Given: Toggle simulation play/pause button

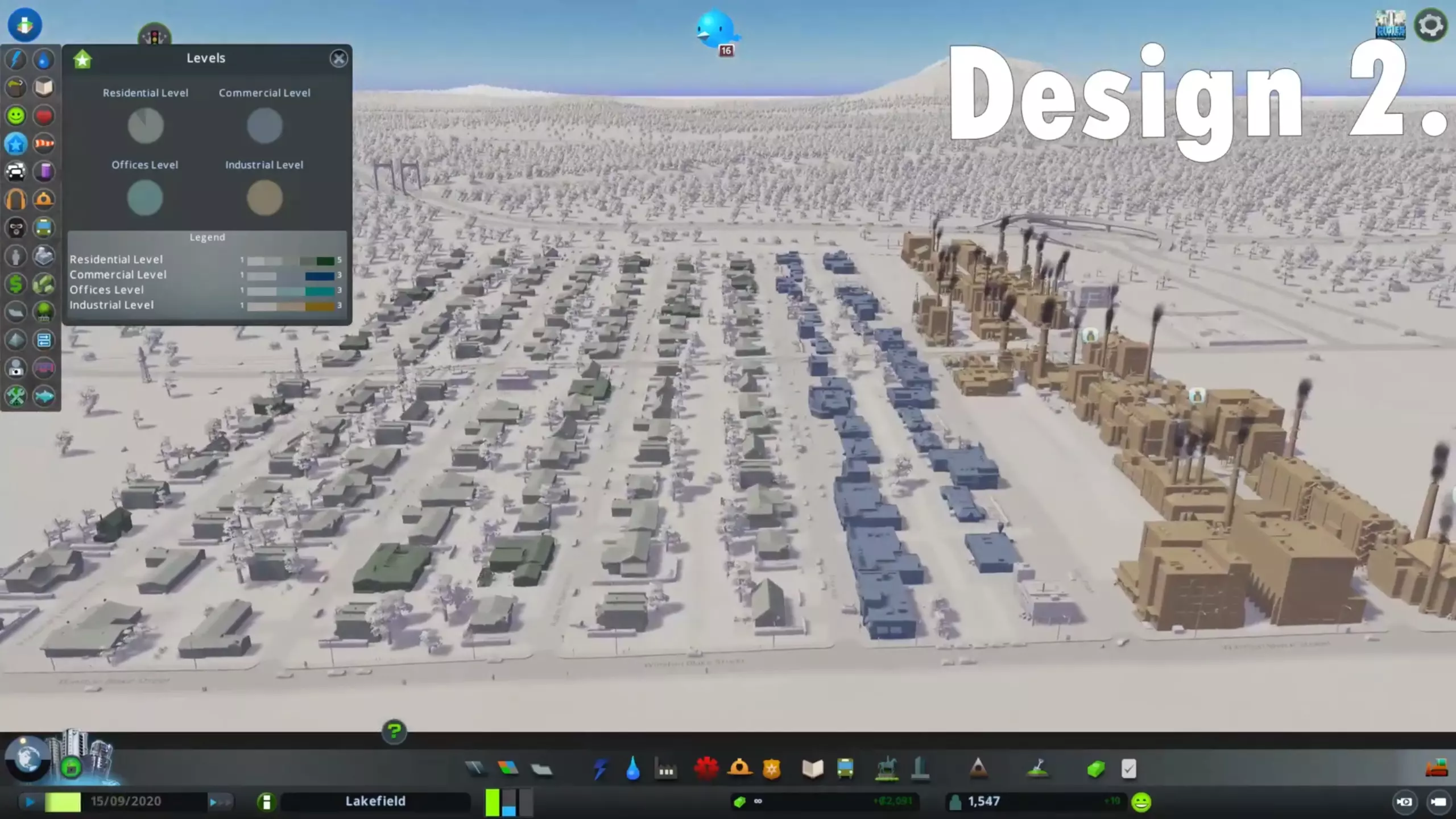Looking at the screenshot, I should click(30, 802).
